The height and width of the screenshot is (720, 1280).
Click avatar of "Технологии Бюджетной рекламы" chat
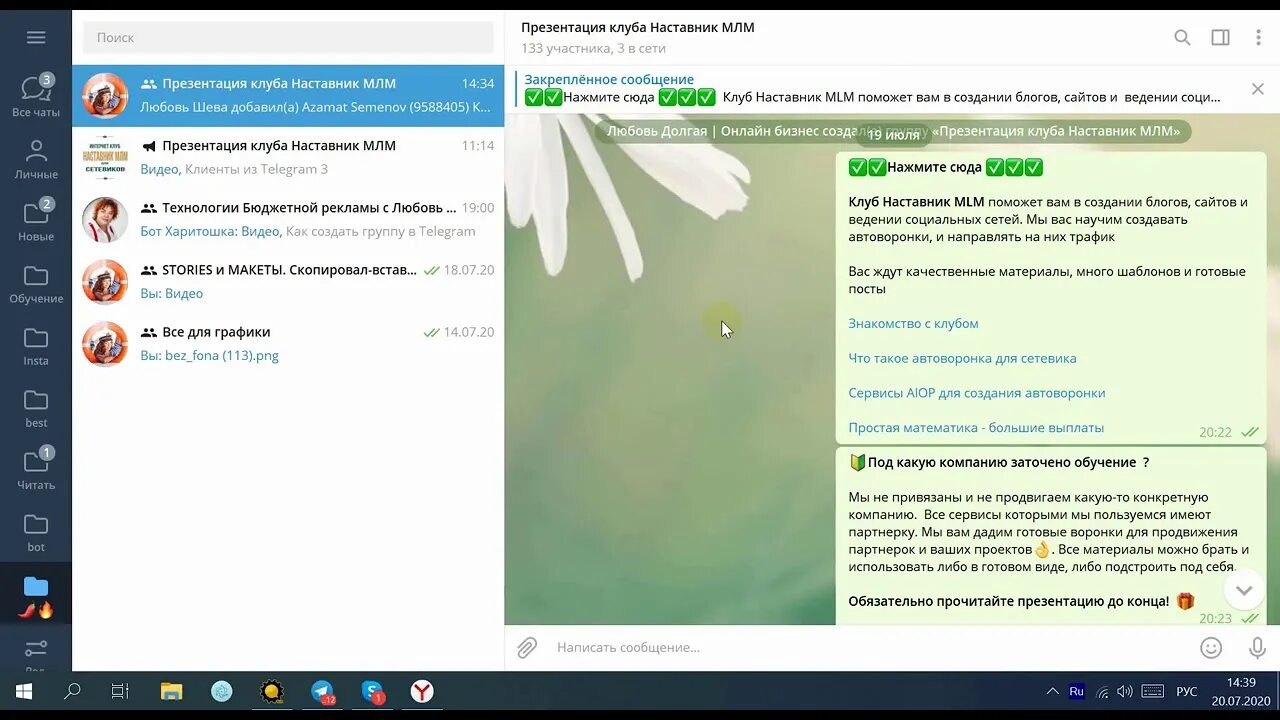pyautogui.click(x=105, y=220)
